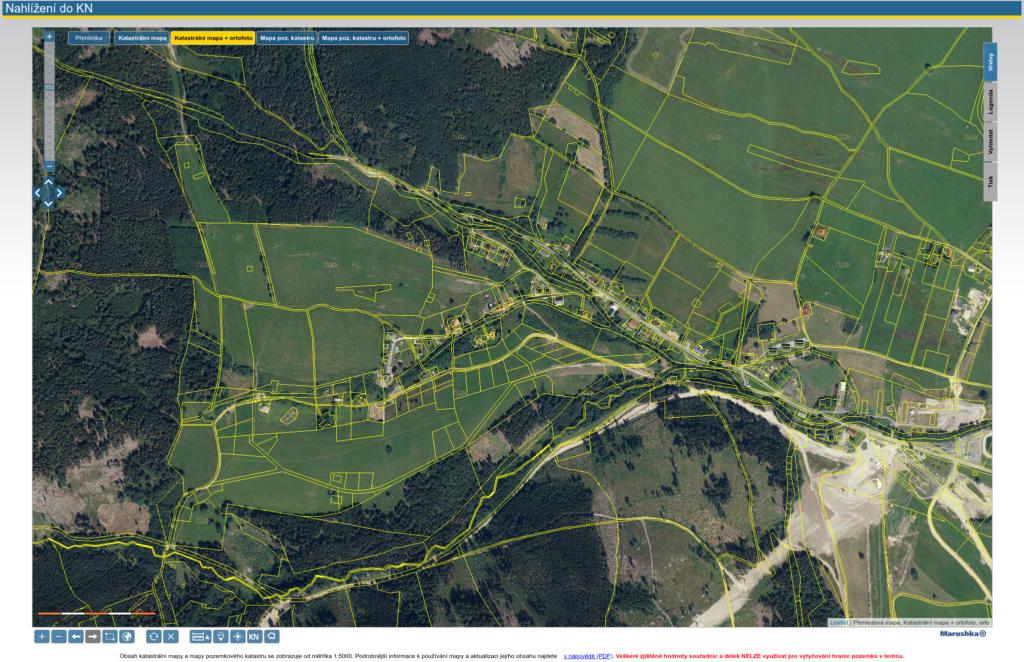This screenshot has height=662, width=1024.
Task: Go to next map view with right arrow
Action: point(92,636)
